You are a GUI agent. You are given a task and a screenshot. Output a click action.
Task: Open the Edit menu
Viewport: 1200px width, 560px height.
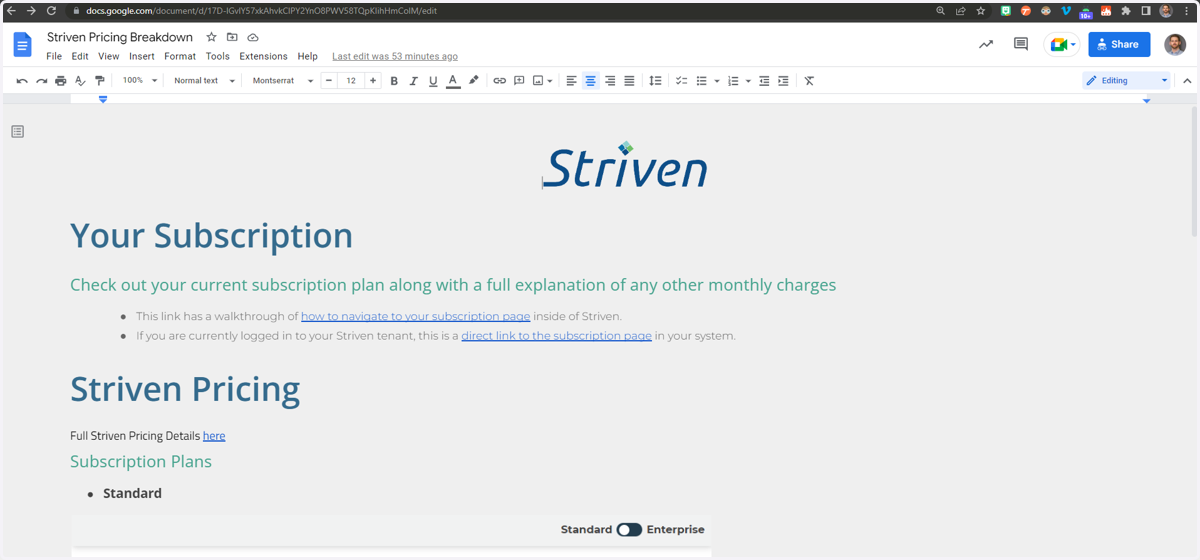[80, 57]
